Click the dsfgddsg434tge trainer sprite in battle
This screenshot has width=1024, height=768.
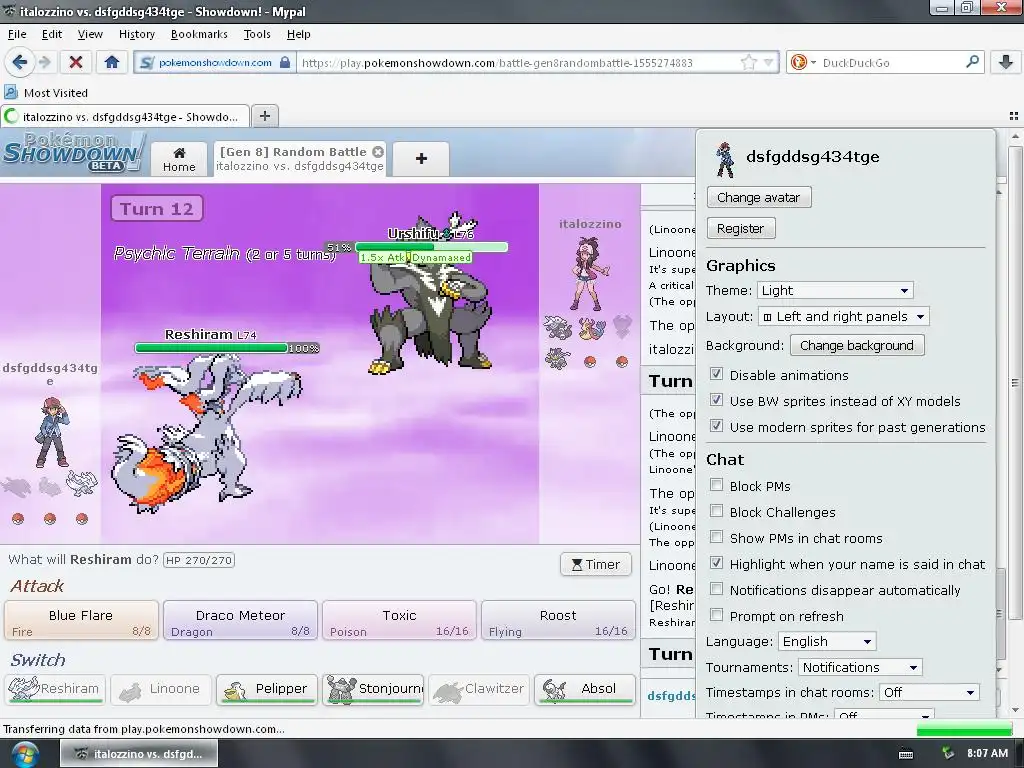pos(52,431)
